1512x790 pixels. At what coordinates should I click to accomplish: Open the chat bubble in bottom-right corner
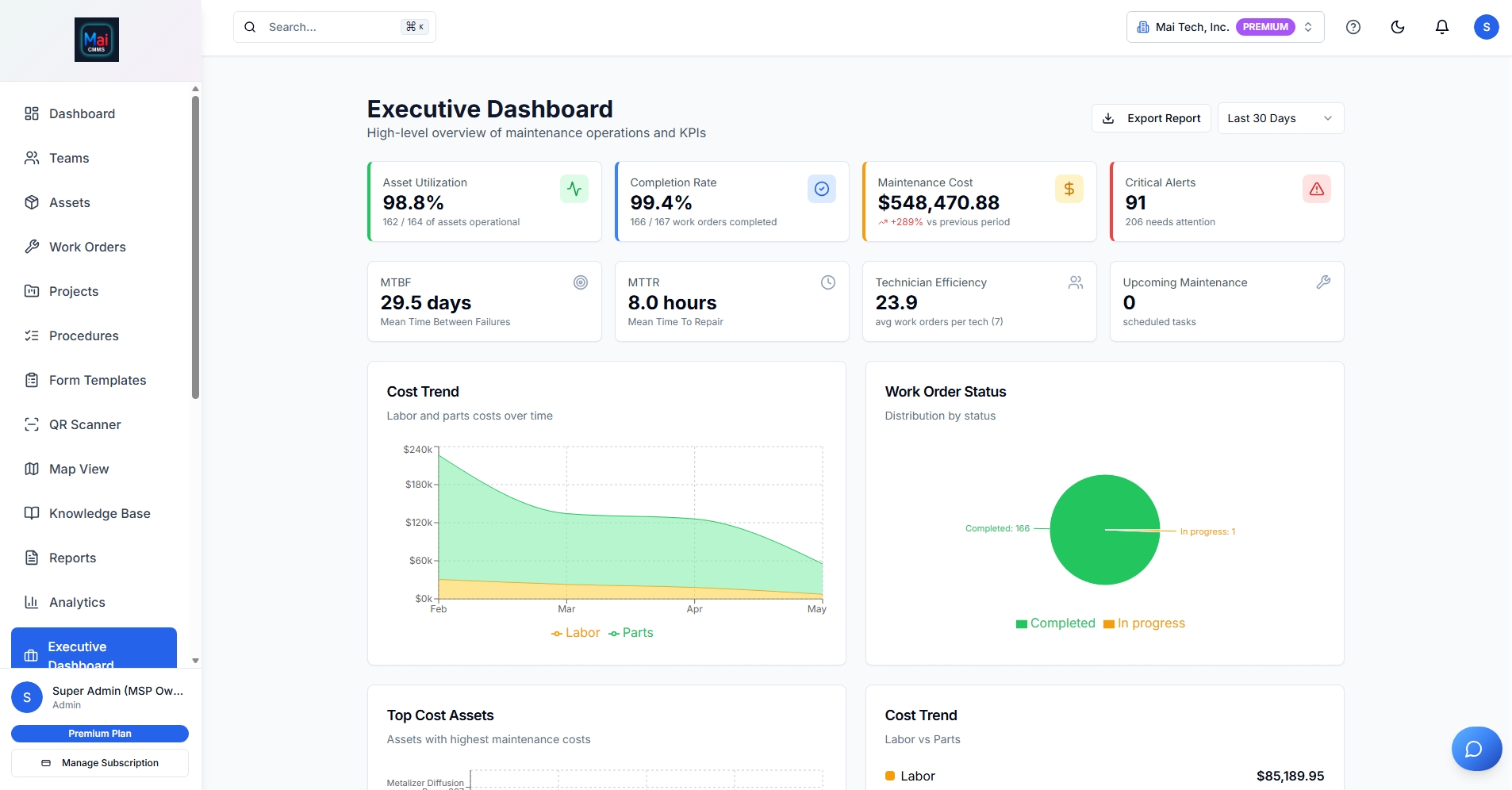click(x=1476, y=748)
